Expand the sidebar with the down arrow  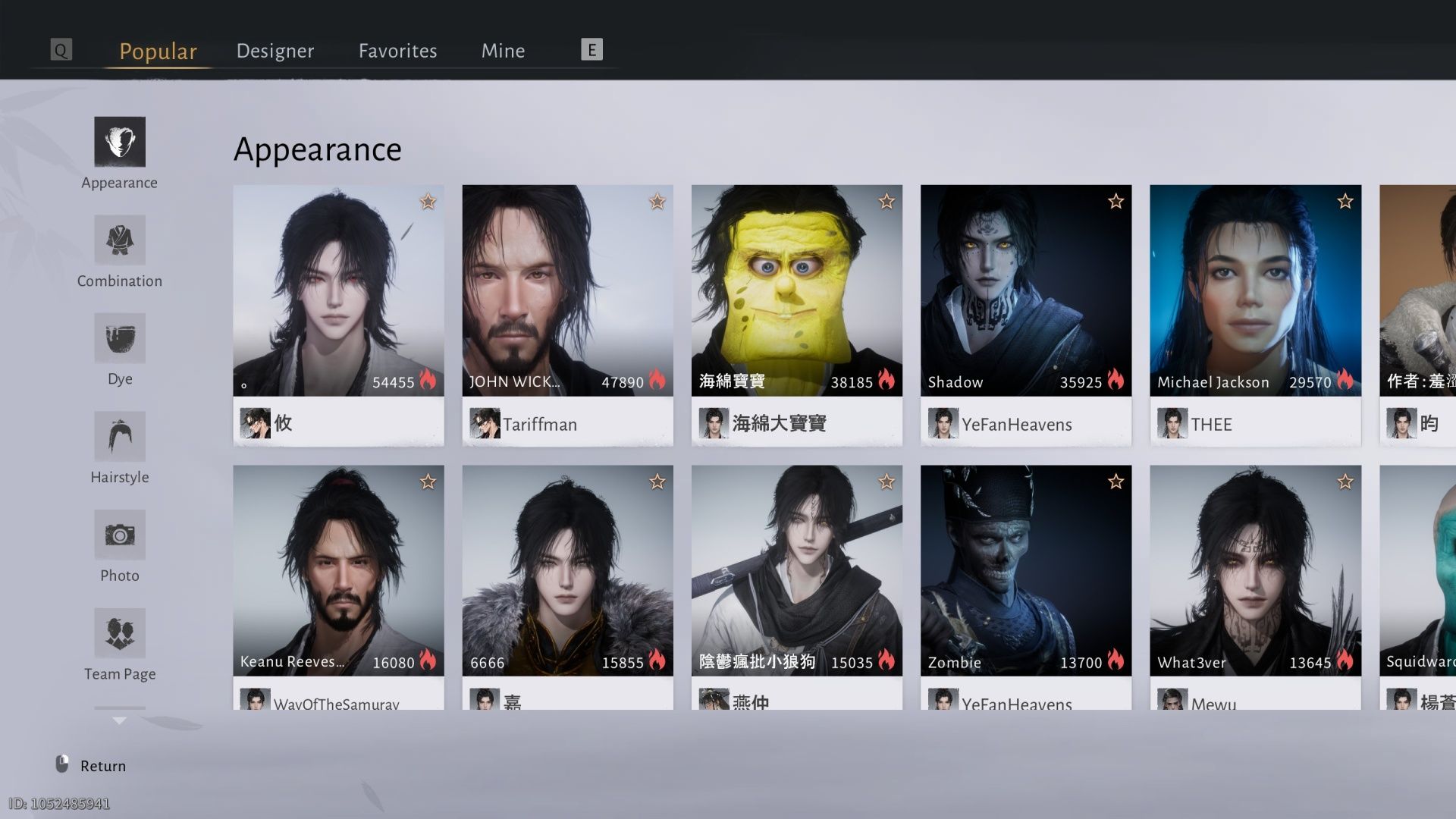pos(119,721)
